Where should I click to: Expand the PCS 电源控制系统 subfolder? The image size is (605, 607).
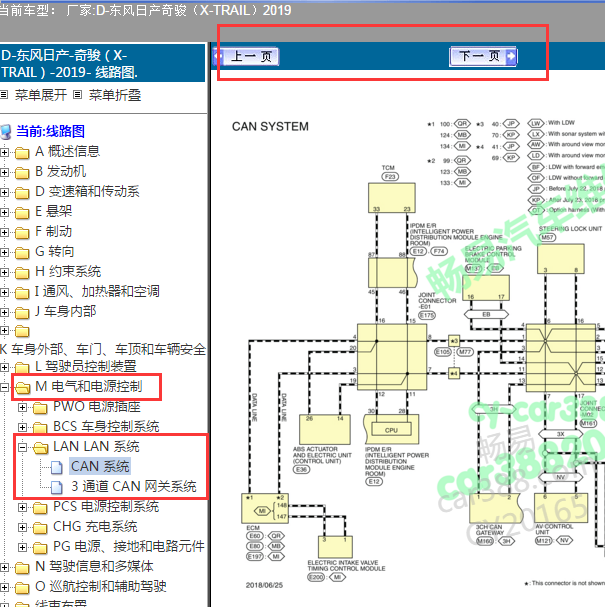[22, 507]
